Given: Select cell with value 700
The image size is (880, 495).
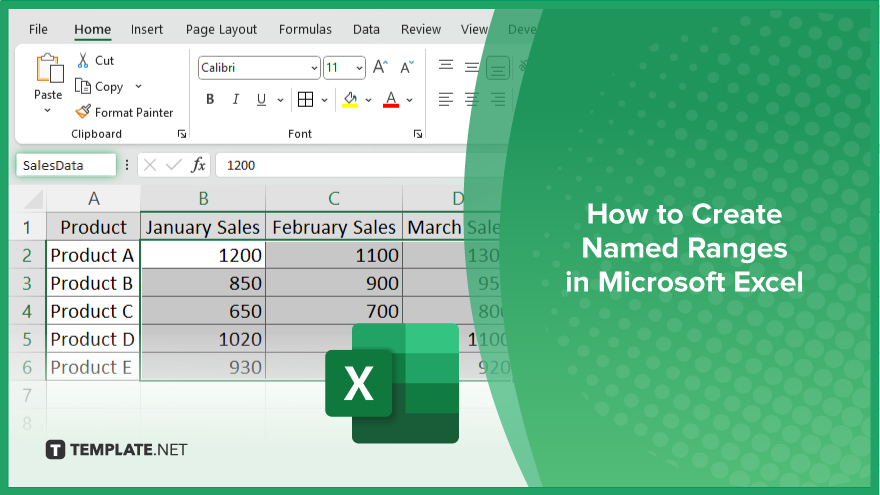Looking at the screenshot, I should coord(334,311).
